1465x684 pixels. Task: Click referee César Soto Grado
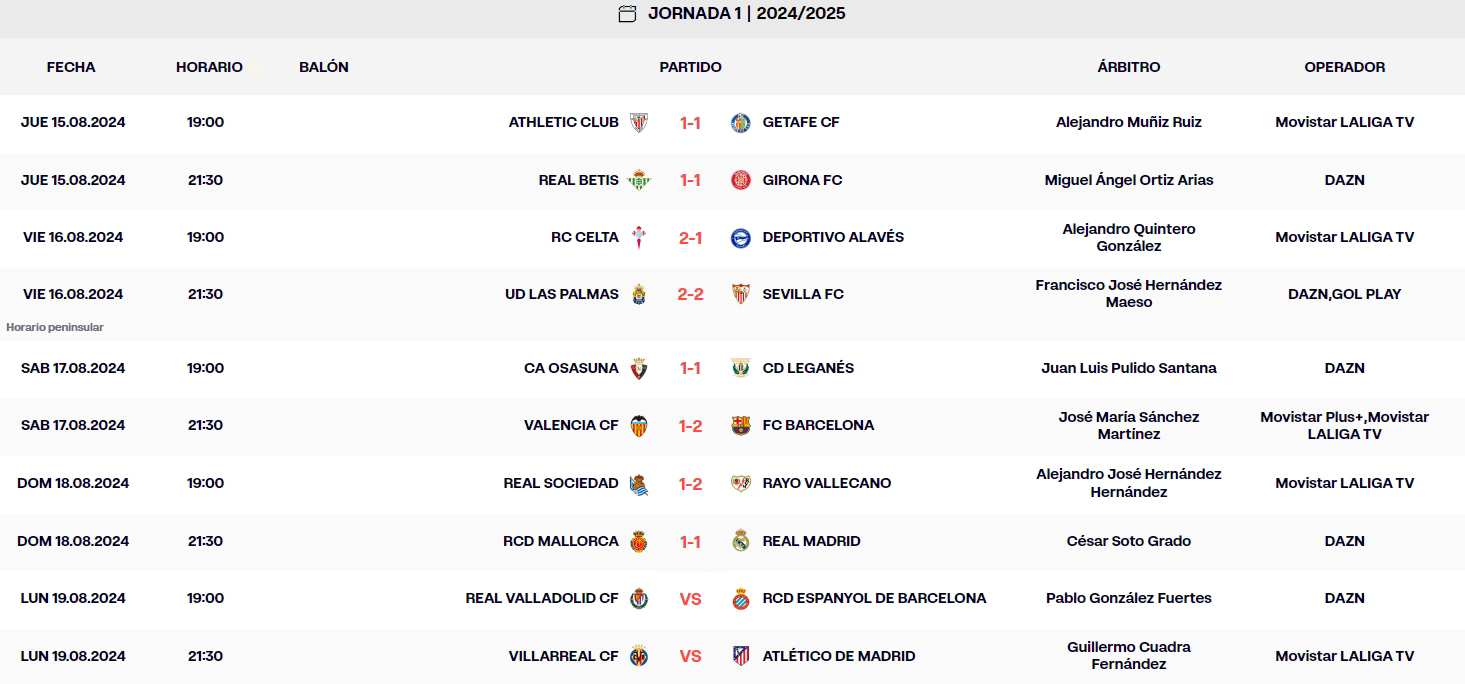(1128, 541)
